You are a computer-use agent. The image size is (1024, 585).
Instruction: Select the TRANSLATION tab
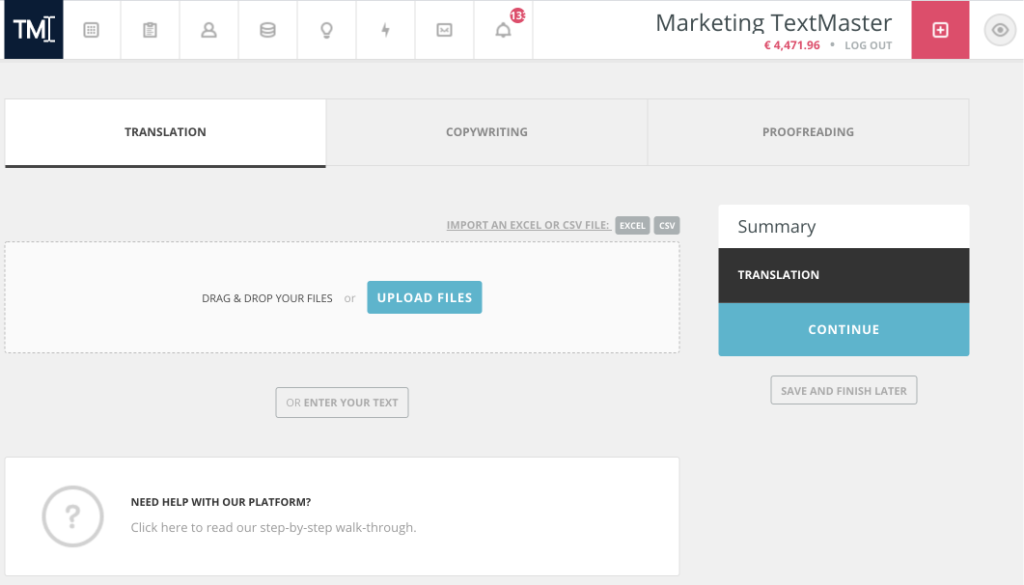[165, 131]
